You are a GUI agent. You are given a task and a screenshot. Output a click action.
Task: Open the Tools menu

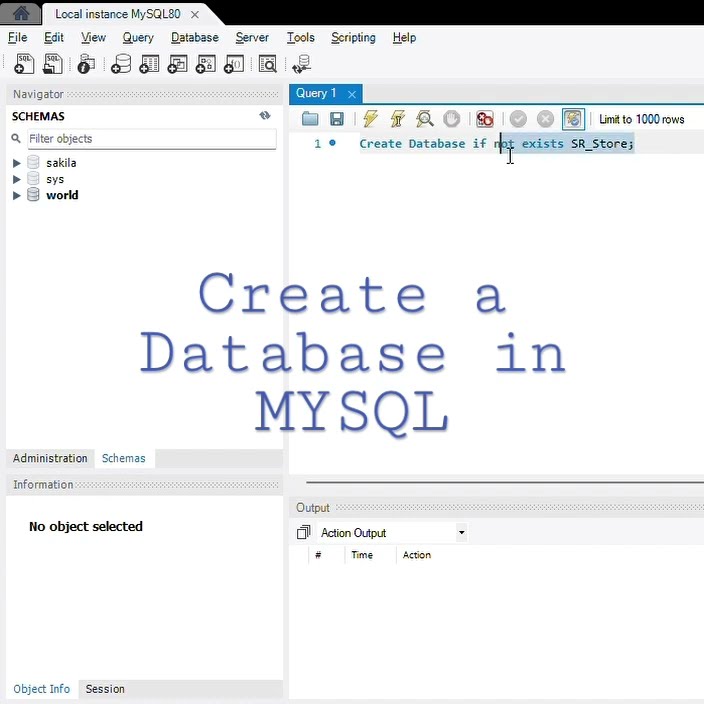300,38
